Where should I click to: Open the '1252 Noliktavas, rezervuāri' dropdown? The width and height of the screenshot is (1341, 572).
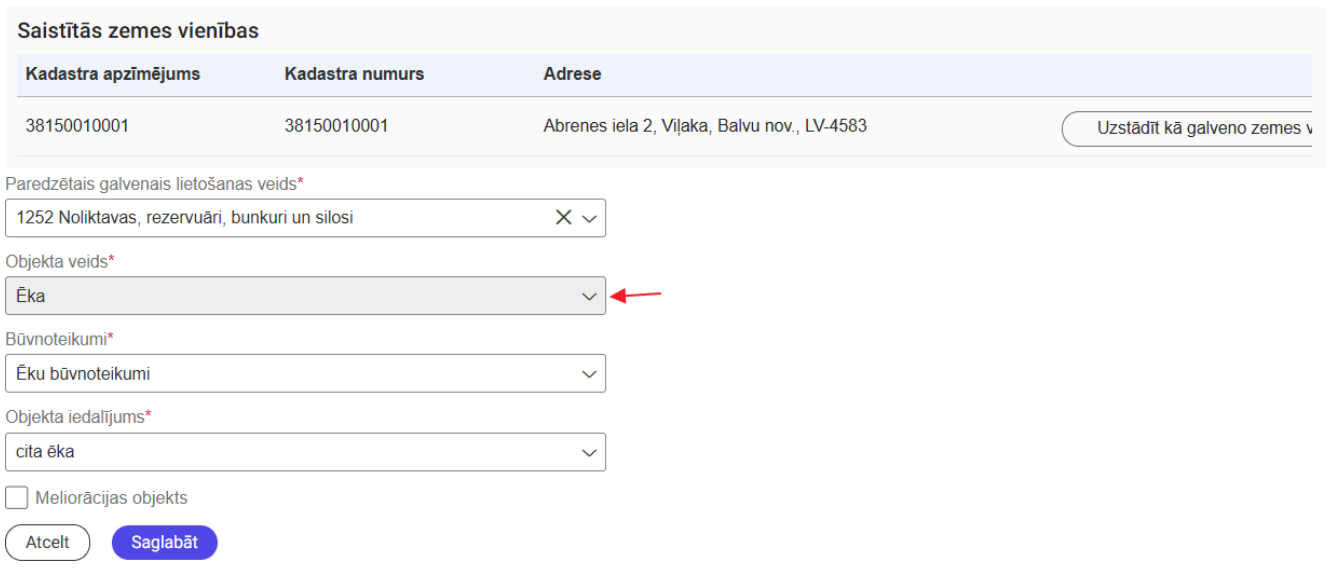coord(280,218)
